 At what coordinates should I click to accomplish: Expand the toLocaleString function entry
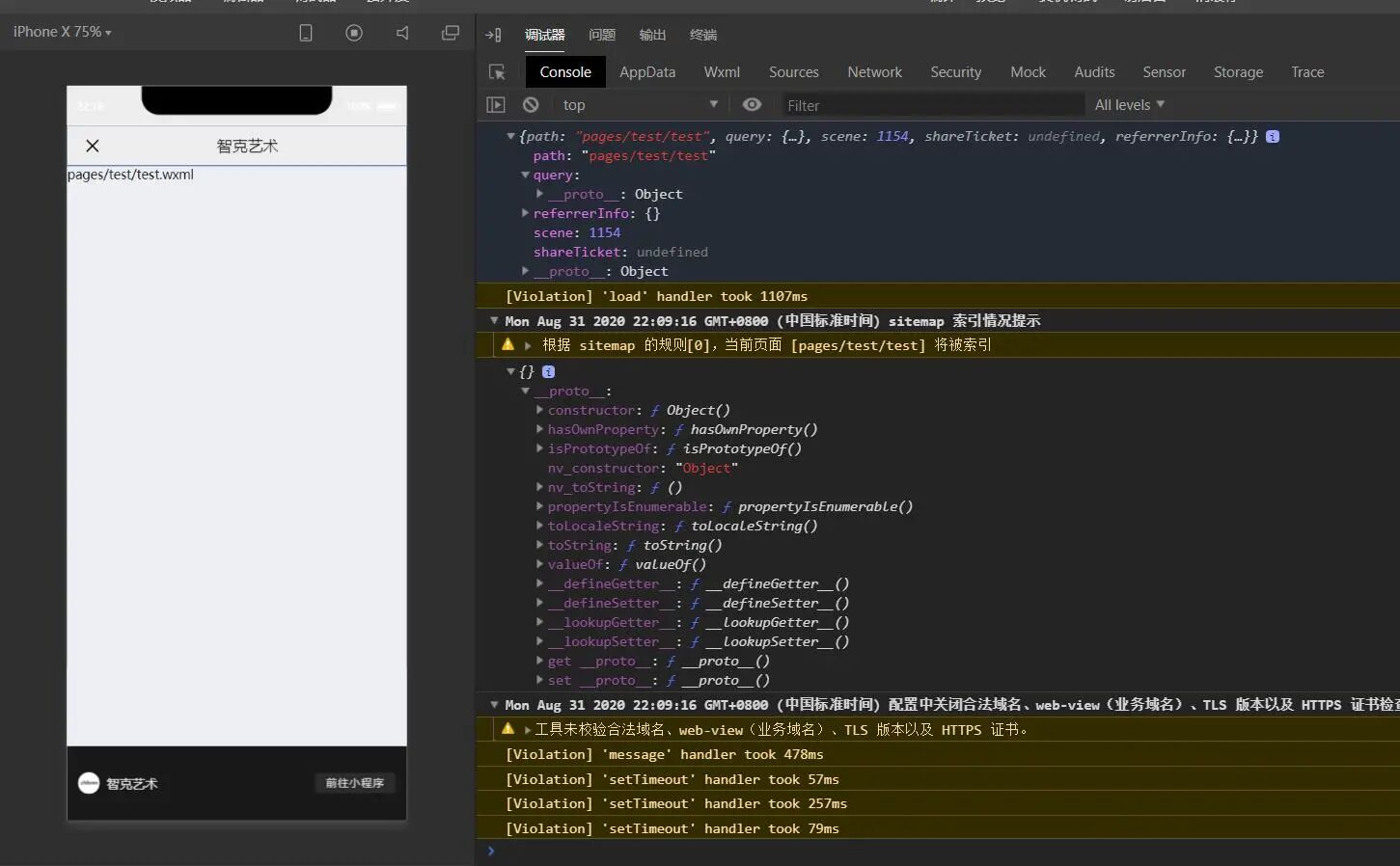click(x=539, y=526)
